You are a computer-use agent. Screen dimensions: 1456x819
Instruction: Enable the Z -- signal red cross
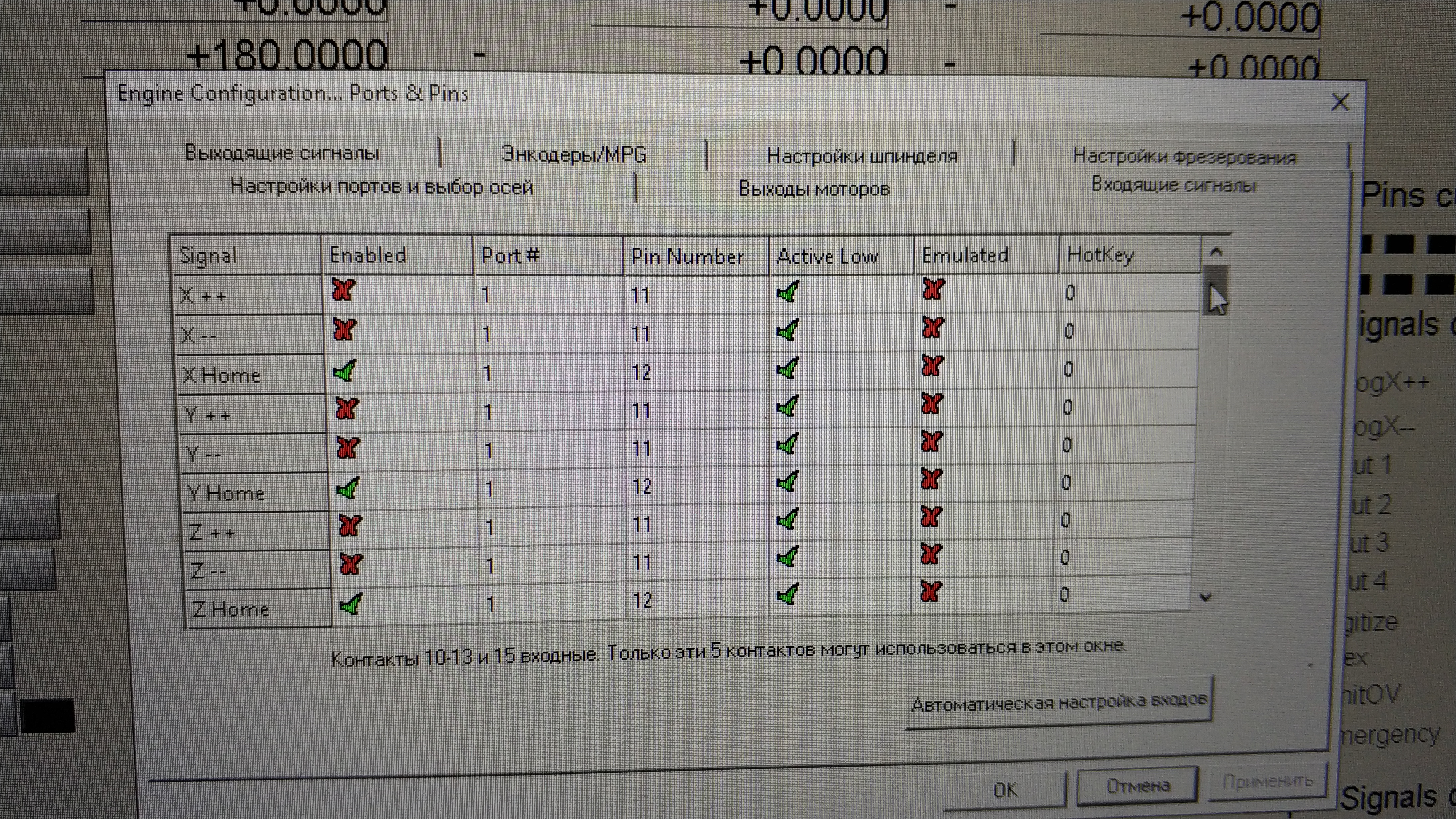[351, 564]
